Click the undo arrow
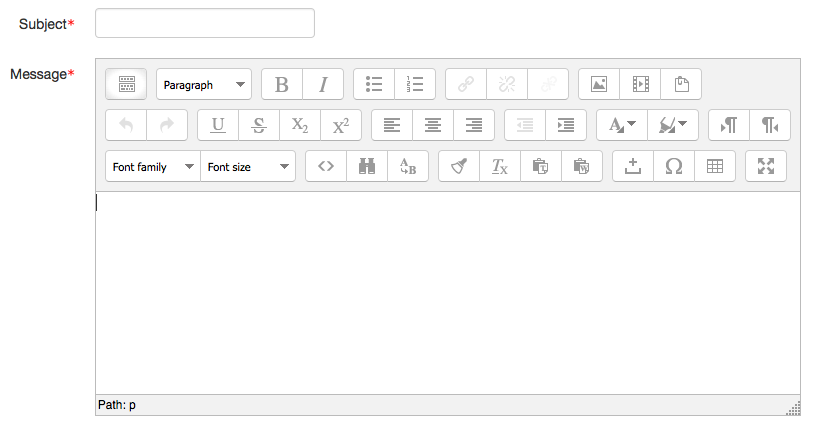The width and height of the screenshot is (816, 427). point(126,125)
